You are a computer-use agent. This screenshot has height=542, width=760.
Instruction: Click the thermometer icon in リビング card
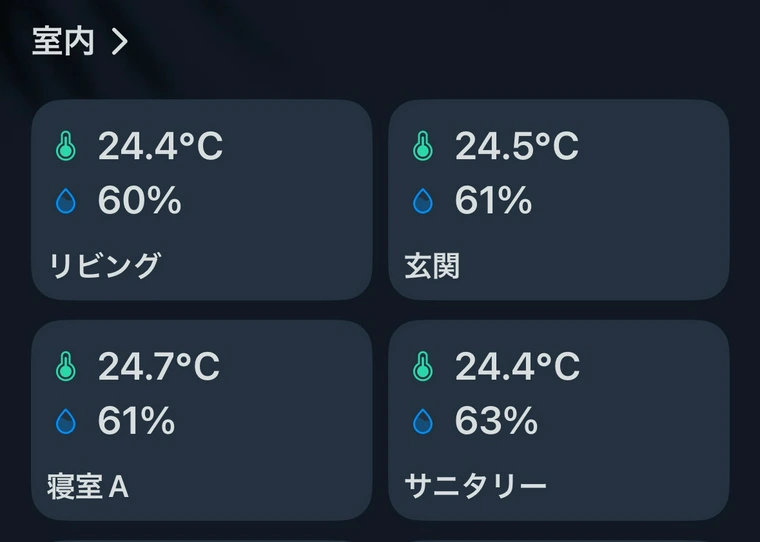point(66,148)
